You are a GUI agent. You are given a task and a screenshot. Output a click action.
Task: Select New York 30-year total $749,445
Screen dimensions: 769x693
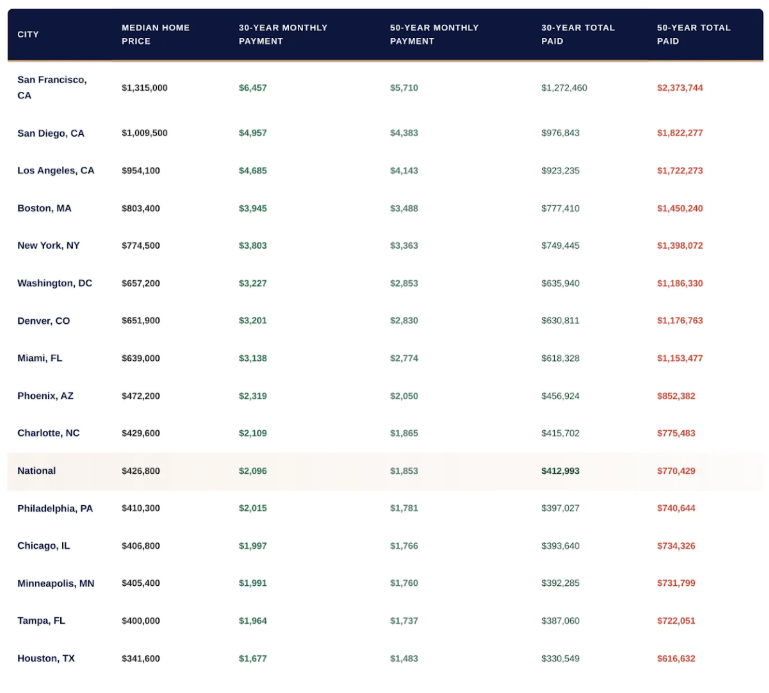coord(560,246)
